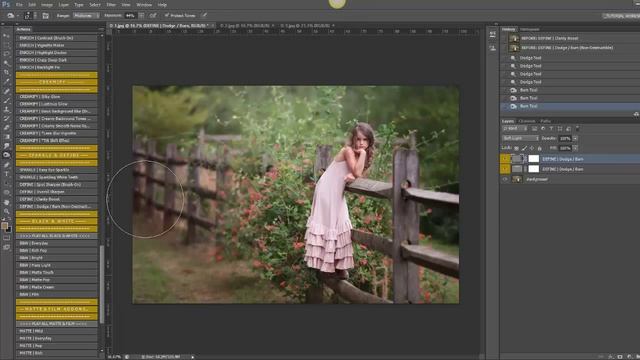
Task: Hide the selected DEFINE Dodge/Burn layer
Action: point(505,159)
